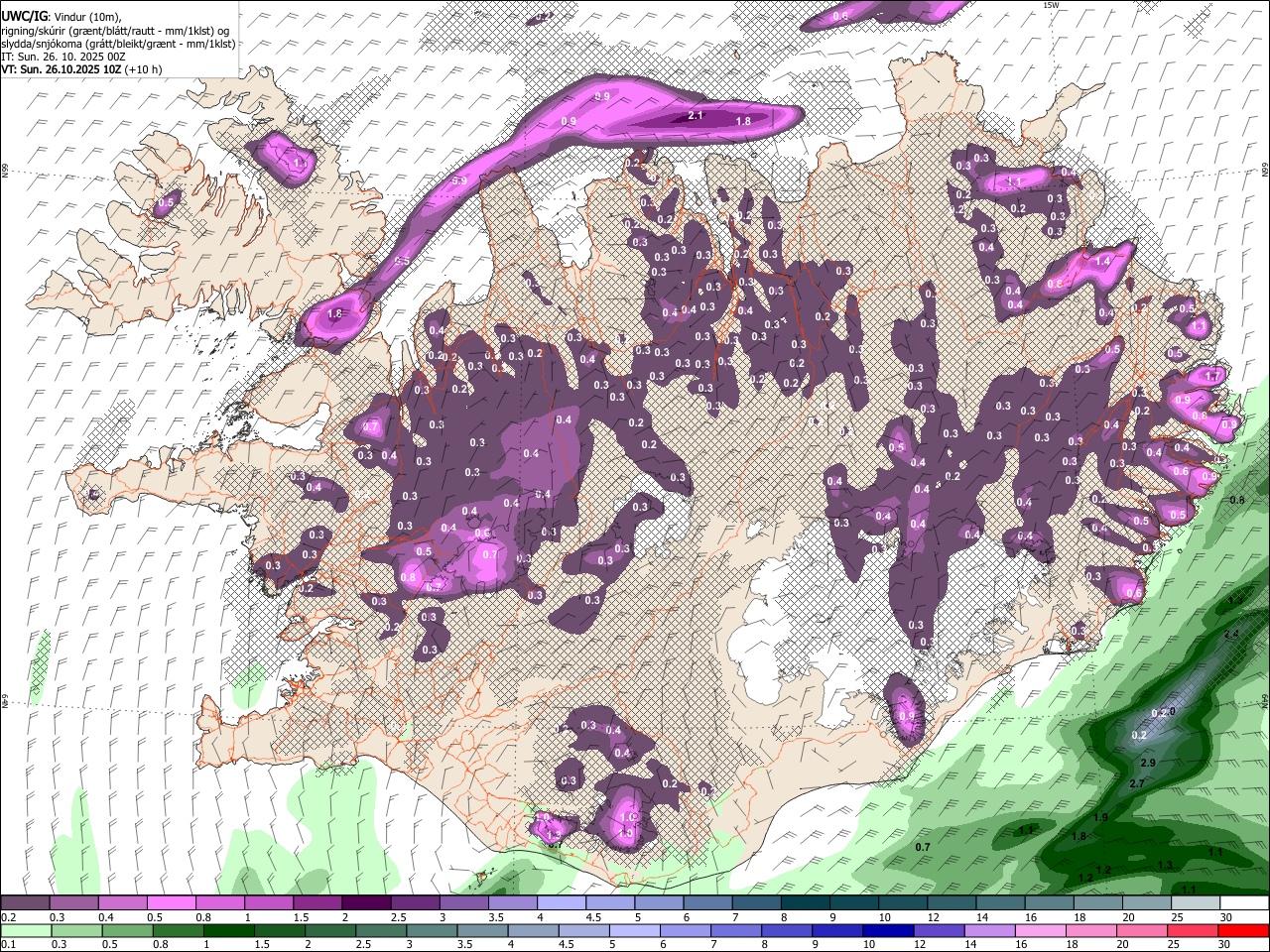
Task: Pick the pink legend swatch between 0.5 and 0.8
Action: (x=172, y=903)
